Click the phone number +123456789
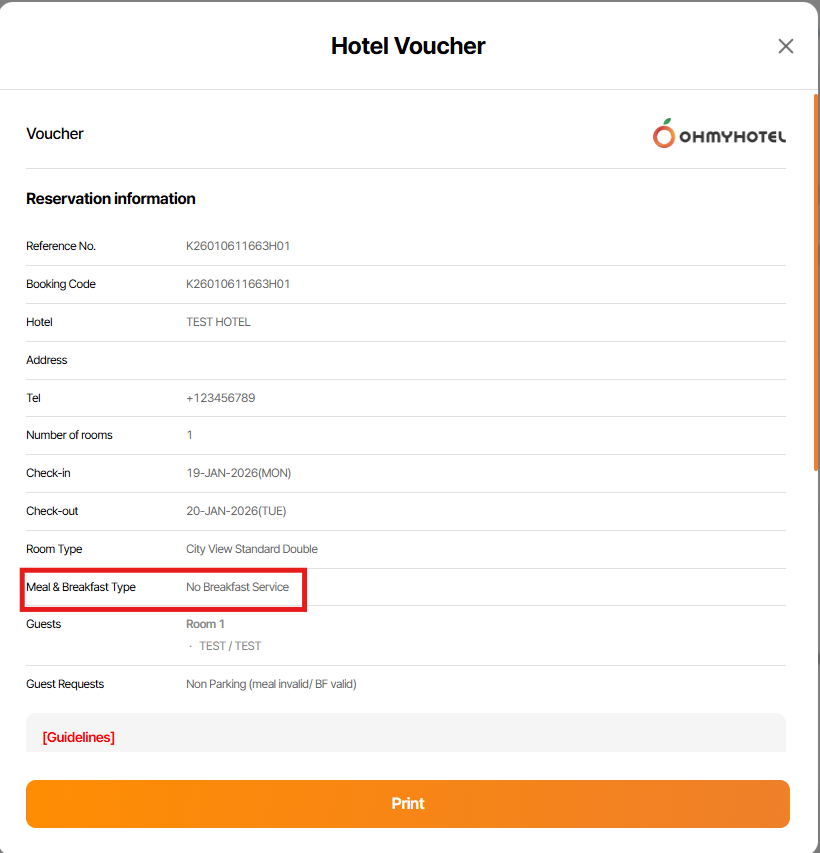820x853 pixels. coord(220,398)
